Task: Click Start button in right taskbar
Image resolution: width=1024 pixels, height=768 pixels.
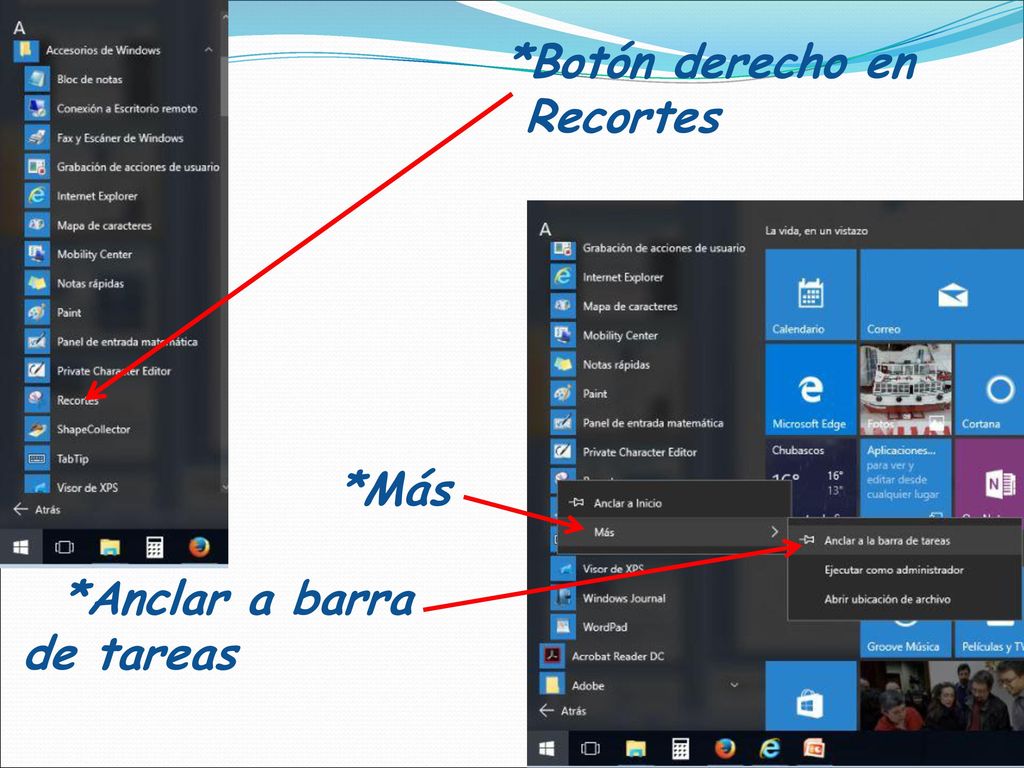Action: 547,748
